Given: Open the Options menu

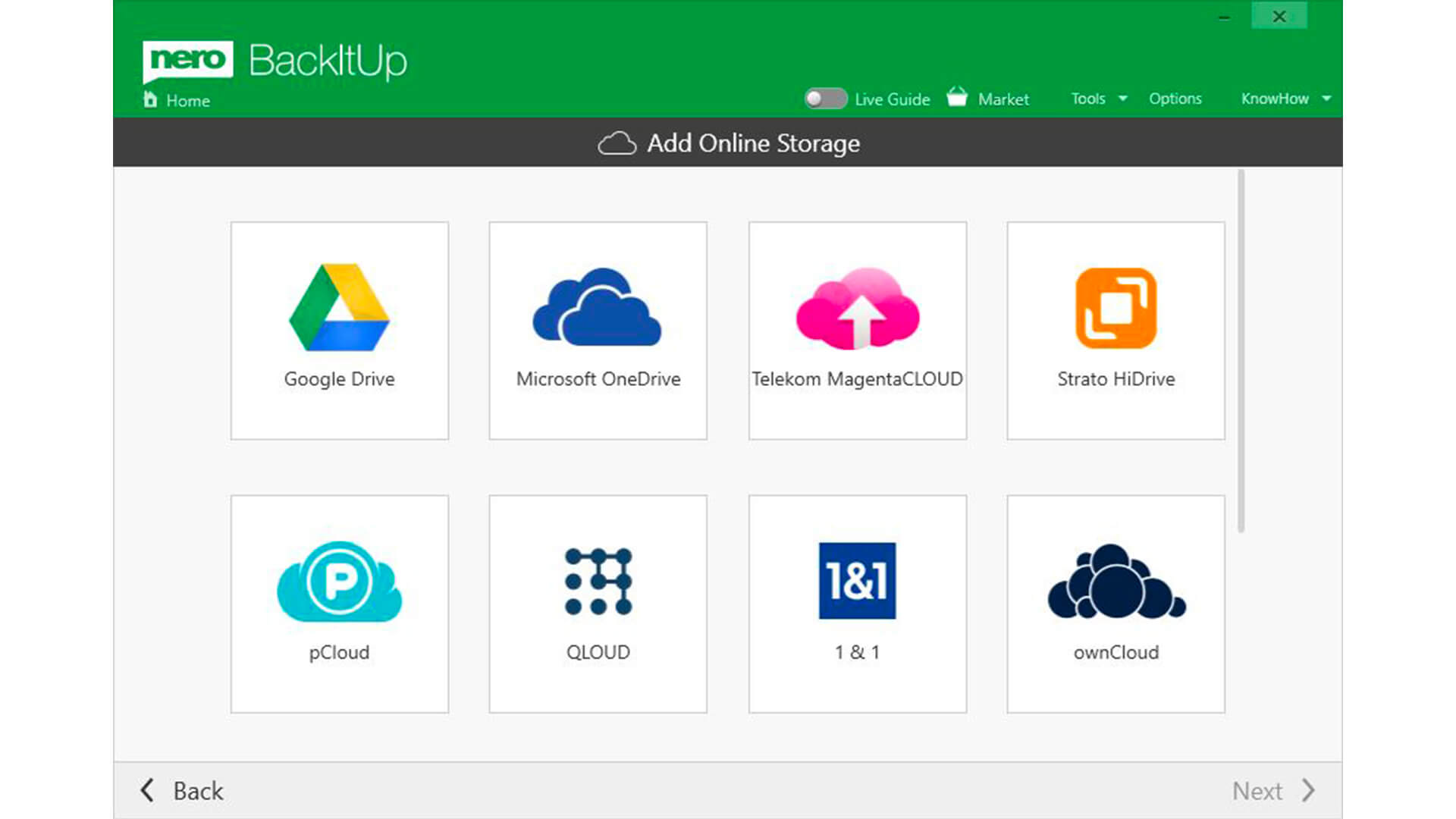Looking at the screenshot, I should click(x=1175, y=99).
